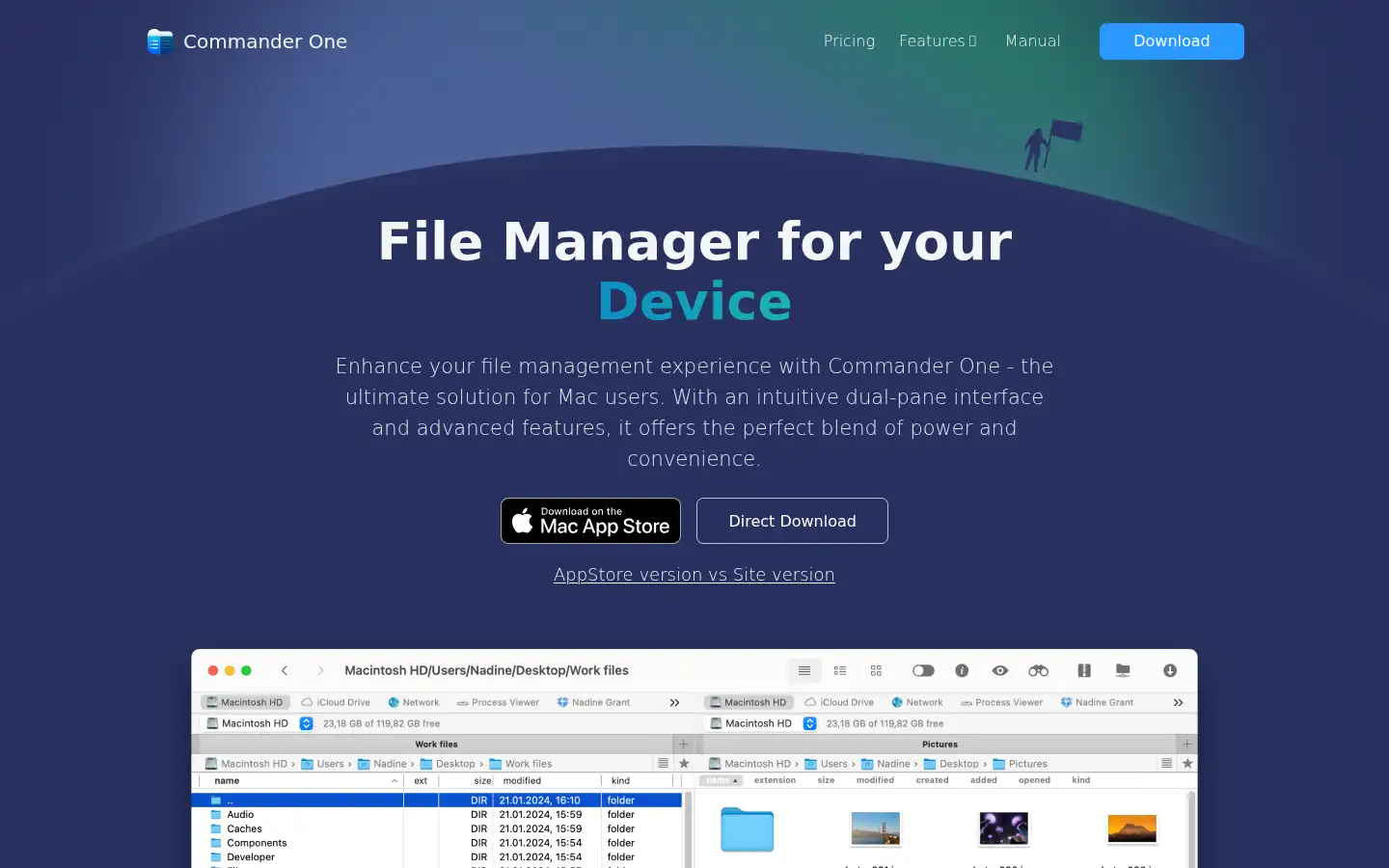
Task: Select the right pane Macintosh HD drive tab
Action: click(x=749, y=702)
